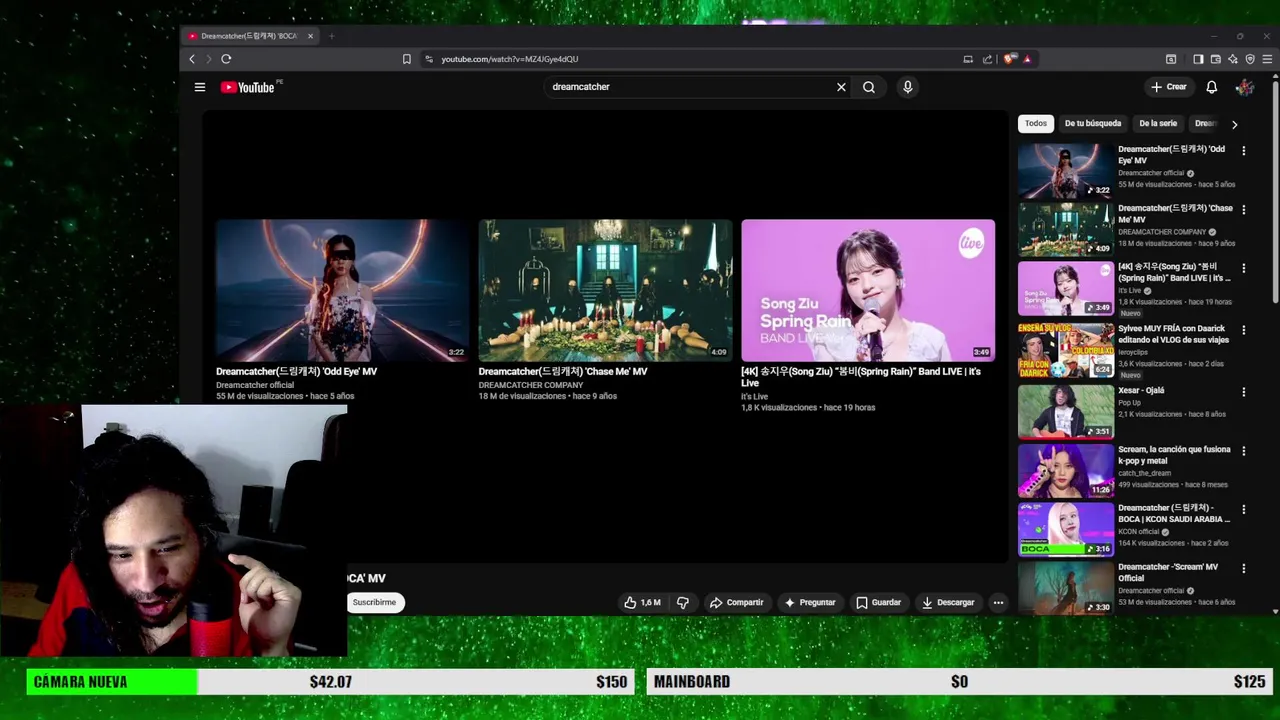This screenshot has height=720, width=1280.
Task: Go to the YouTube home logo
Action: [248, 87]
